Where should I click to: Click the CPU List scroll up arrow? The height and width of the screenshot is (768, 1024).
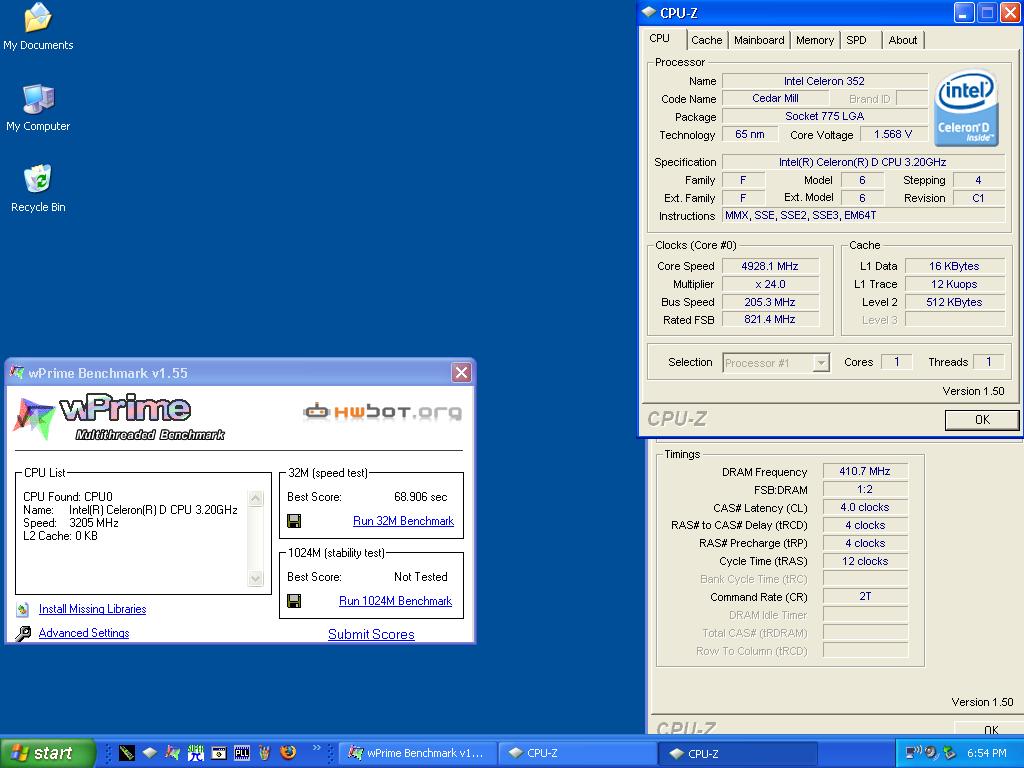click(256, 499)
